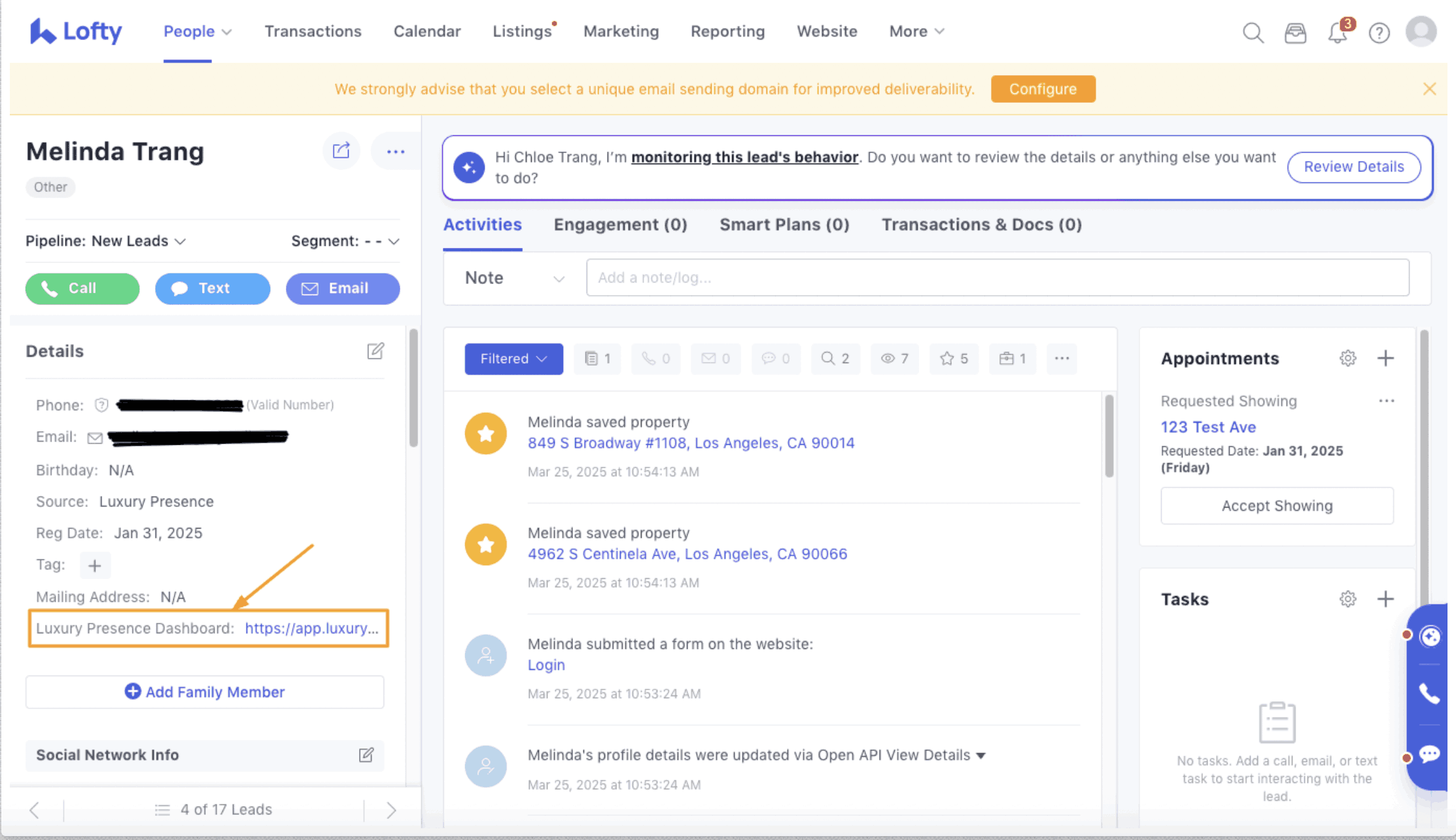
Task: Open the notifications bell icon
Action: 1337,33
